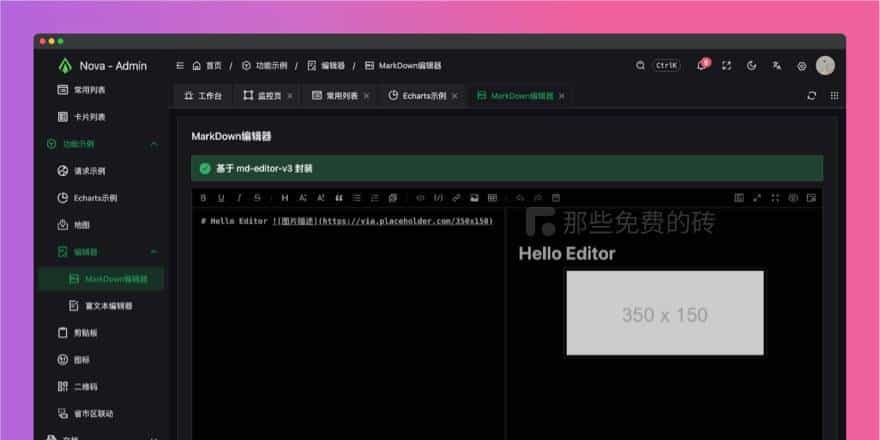The image size is (880, 440).
Task: Click the Nova - Admin logo
Action: click(102, 66)
